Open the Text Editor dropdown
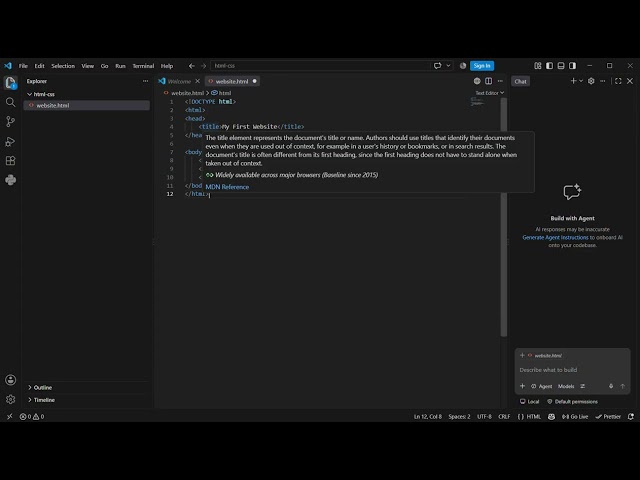 (x=489, y=93)
